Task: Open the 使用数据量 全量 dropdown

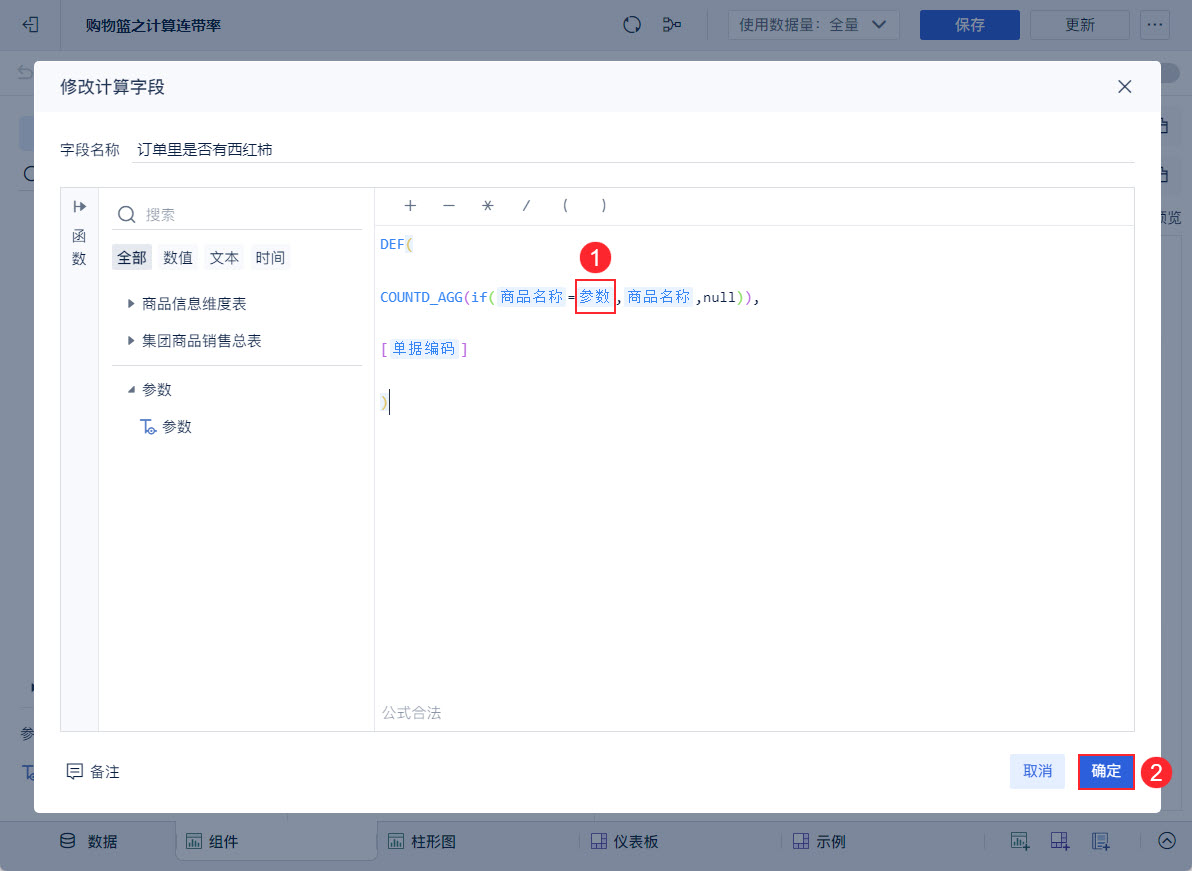Action: pyautogui.click(x=813, y=25)
